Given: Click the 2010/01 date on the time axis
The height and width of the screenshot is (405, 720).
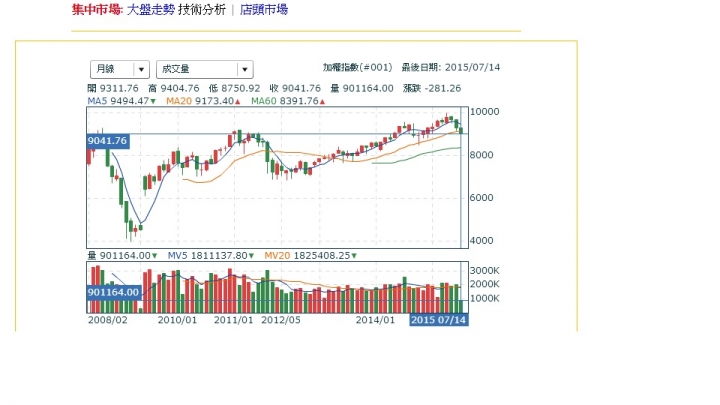Looking at the screenshot, I should click(x=177, y=320).
